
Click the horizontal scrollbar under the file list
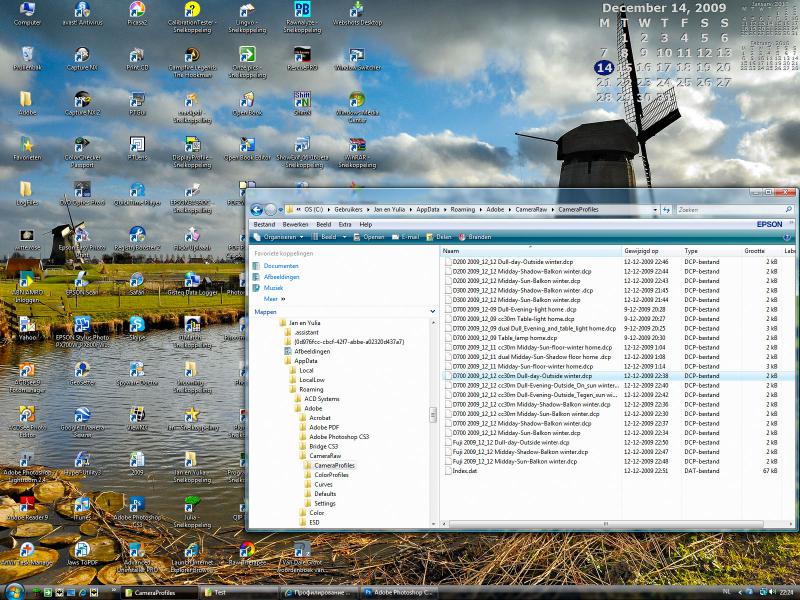coord(606,524)
